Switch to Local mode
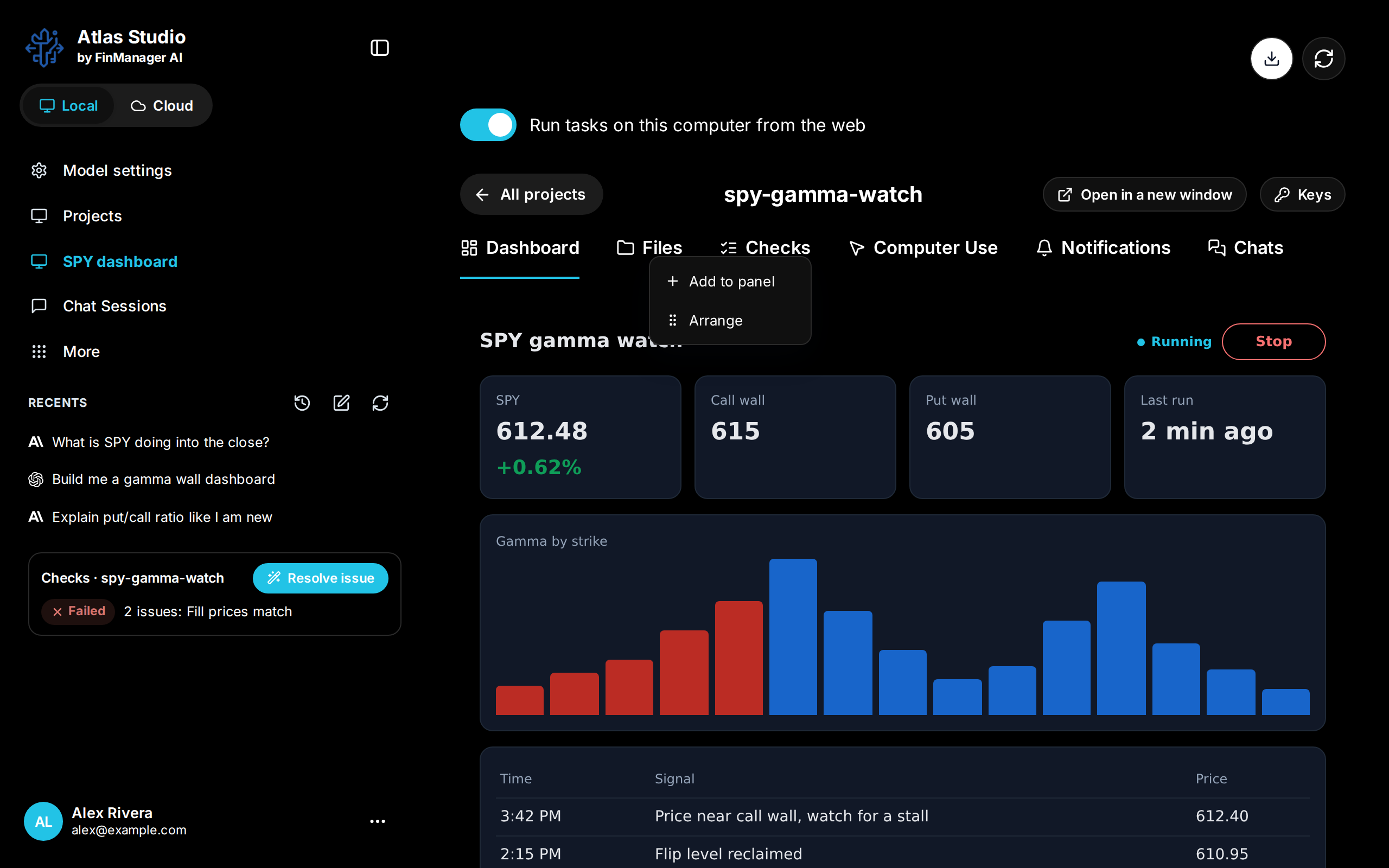Viewport: 1389px width, 868px height. [x=68, y=106]
